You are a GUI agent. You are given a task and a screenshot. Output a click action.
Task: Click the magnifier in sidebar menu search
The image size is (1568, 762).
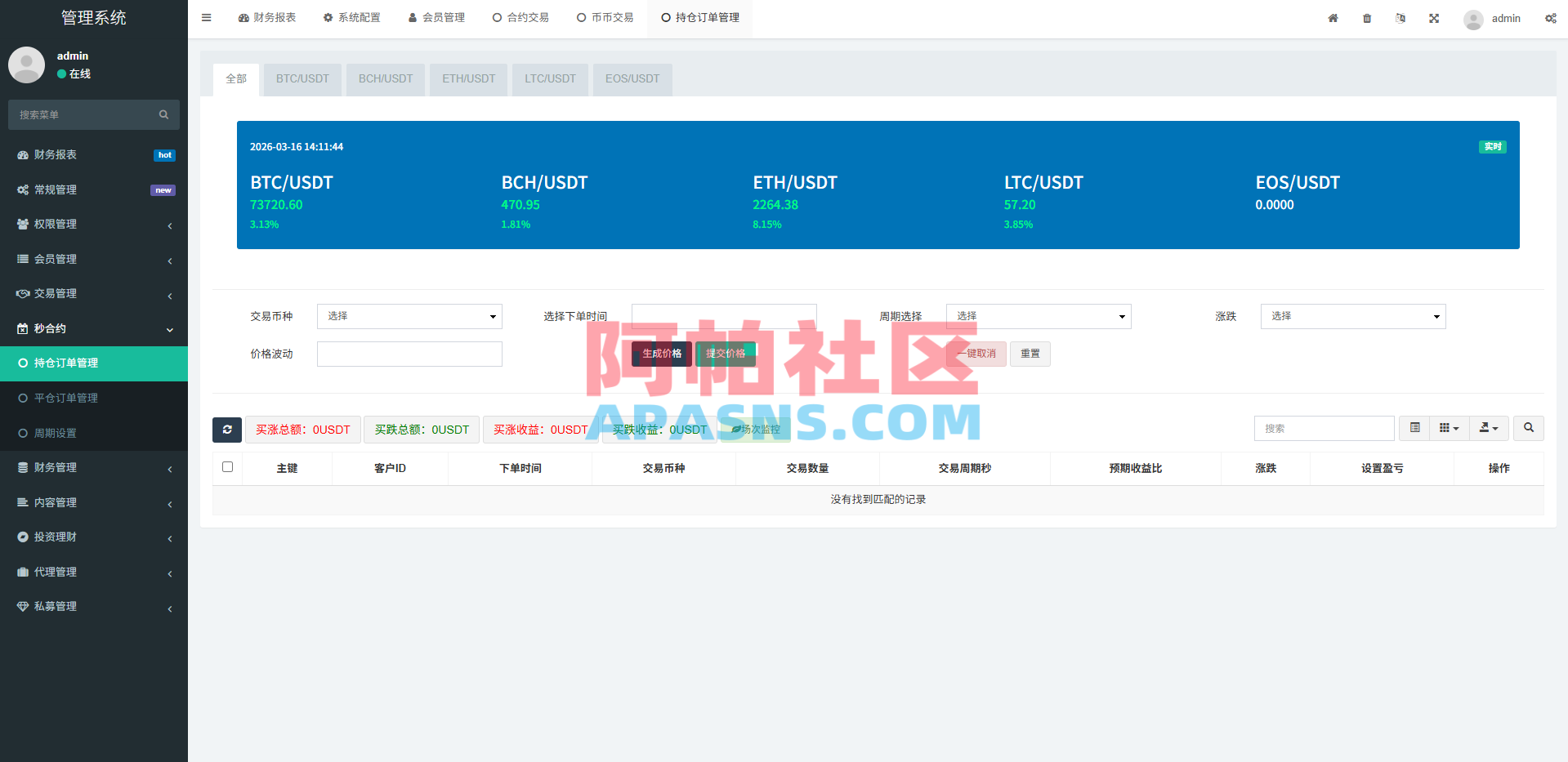163,115
